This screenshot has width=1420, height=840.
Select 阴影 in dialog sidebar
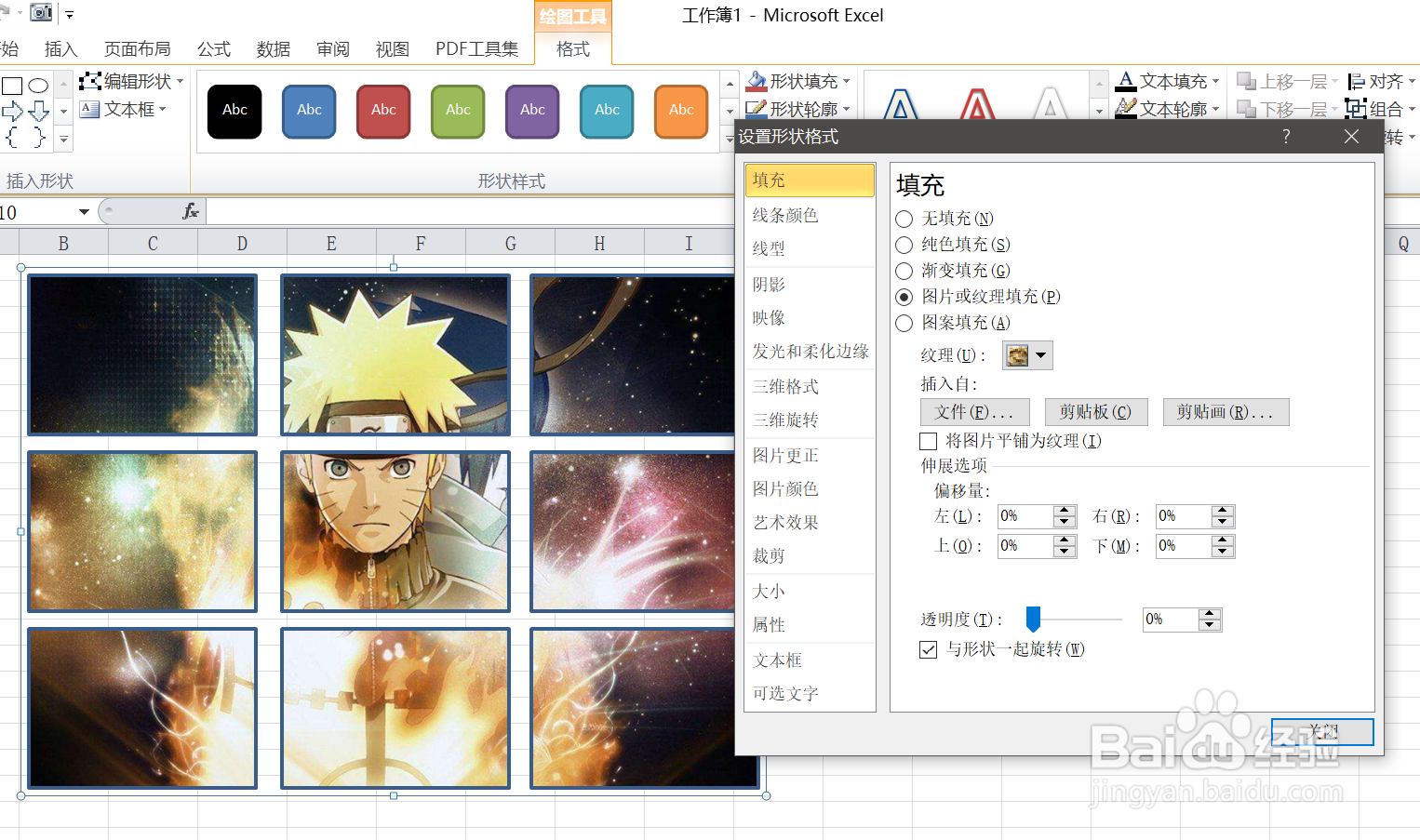click(810, 284)
